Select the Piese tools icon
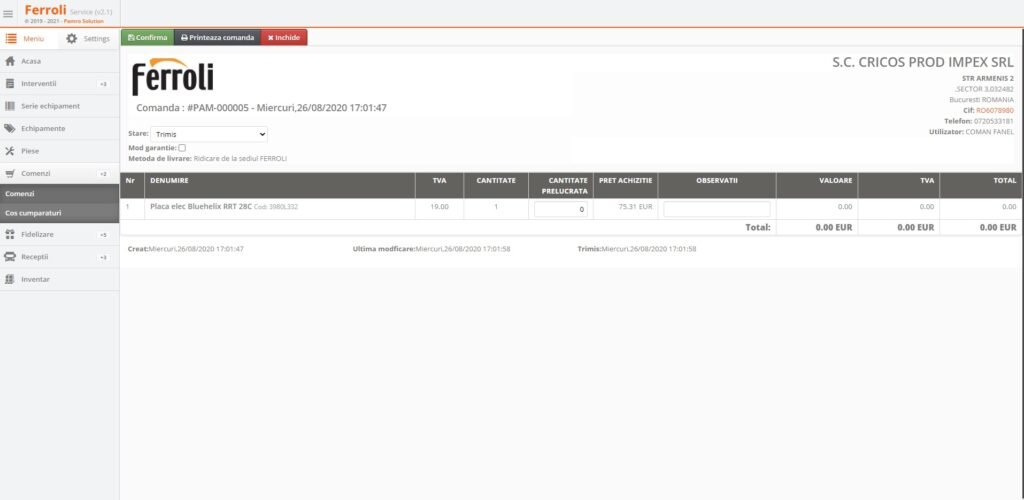The height and width of the screenshot is (500, 1024). click(10, 151)
